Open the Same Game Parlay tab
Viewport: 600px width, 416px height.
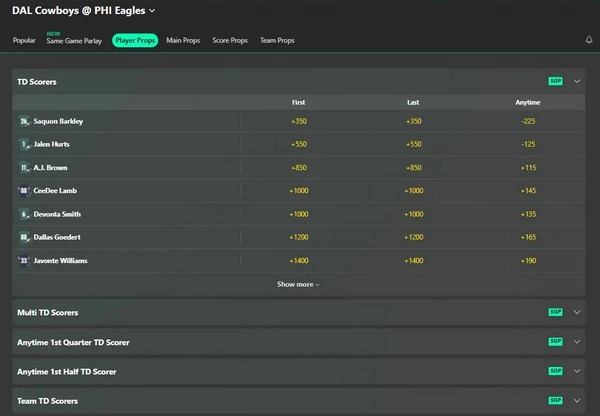[x=74, y=41]
